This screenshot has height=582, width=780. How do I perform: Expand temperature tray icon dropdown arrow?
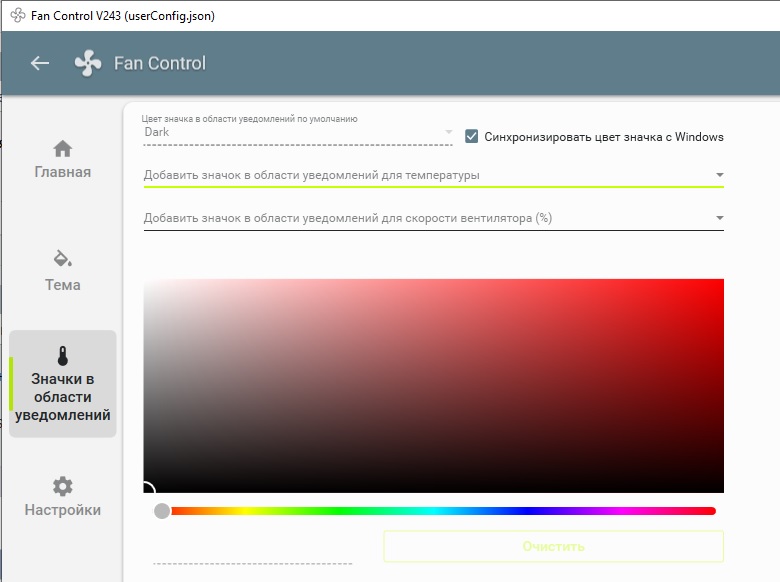coord(719,175)
